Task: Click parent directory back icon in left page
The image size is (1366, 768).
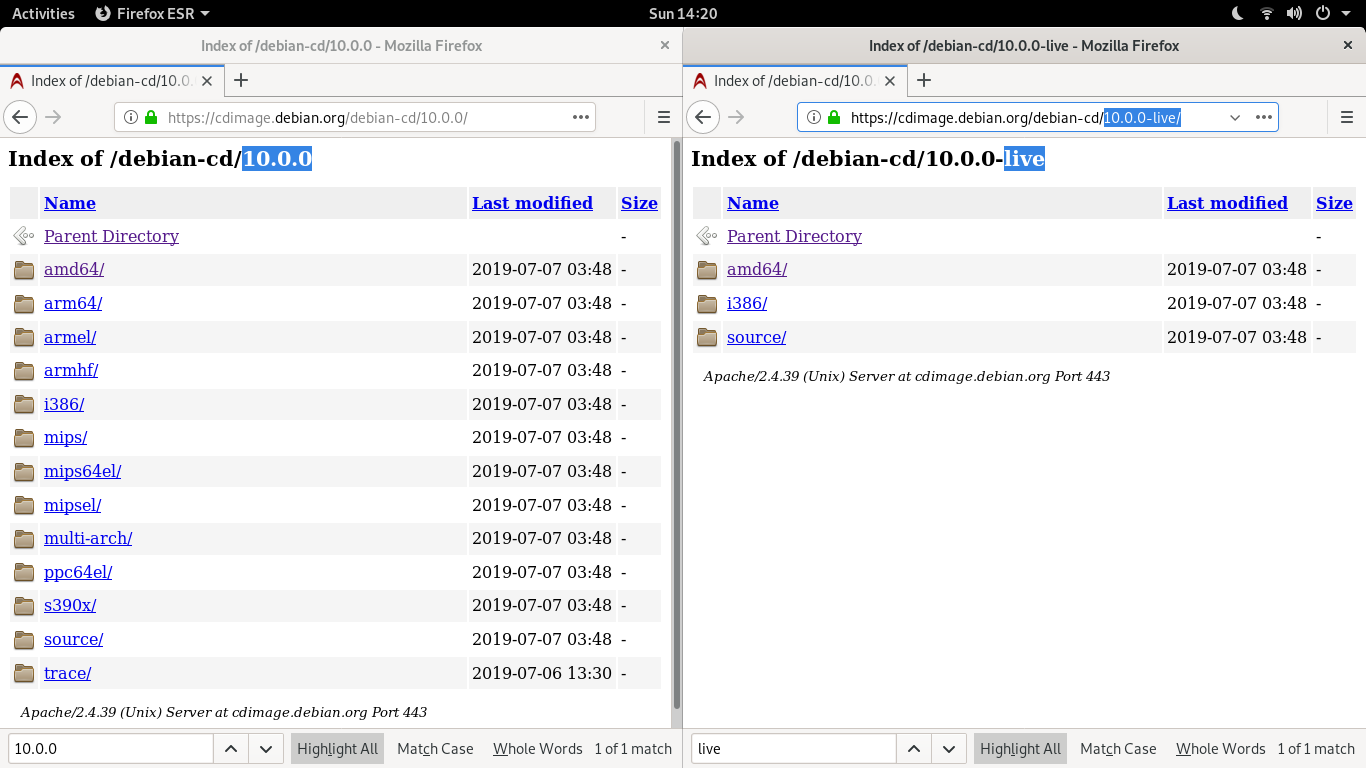Action: (24, 236)
